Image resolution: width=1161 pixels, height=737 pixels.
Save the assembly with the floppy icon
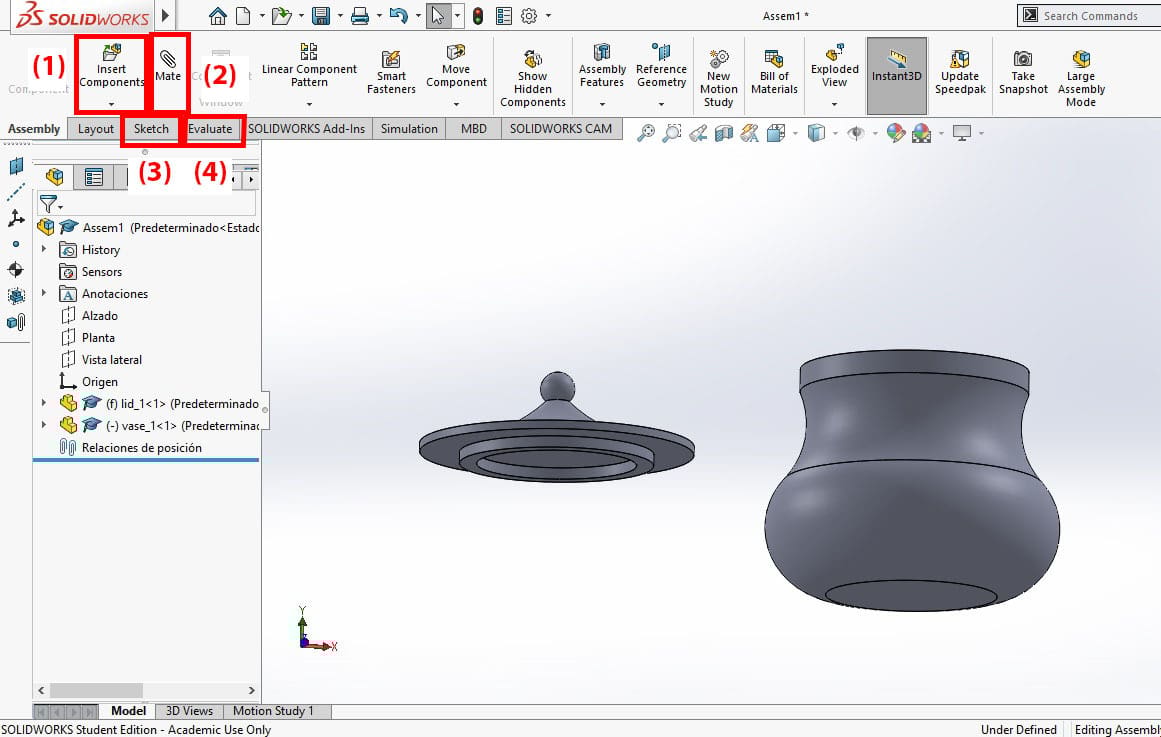click(321, 16)
